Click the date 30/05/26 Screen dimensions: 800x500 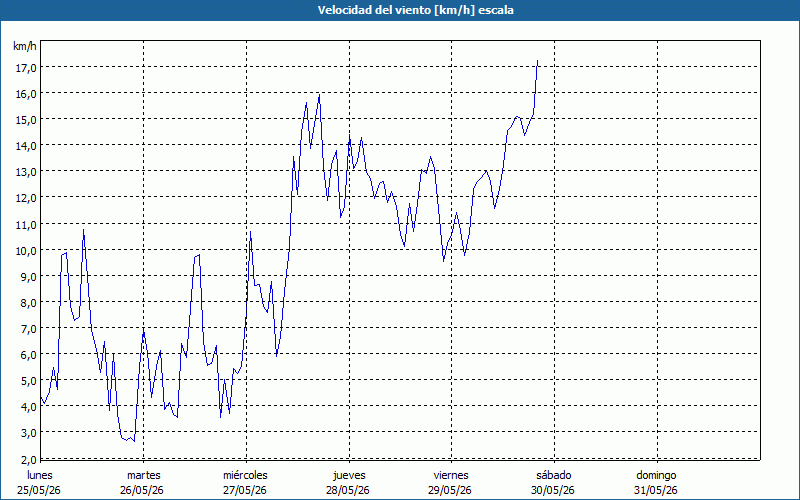coord(553,490)
